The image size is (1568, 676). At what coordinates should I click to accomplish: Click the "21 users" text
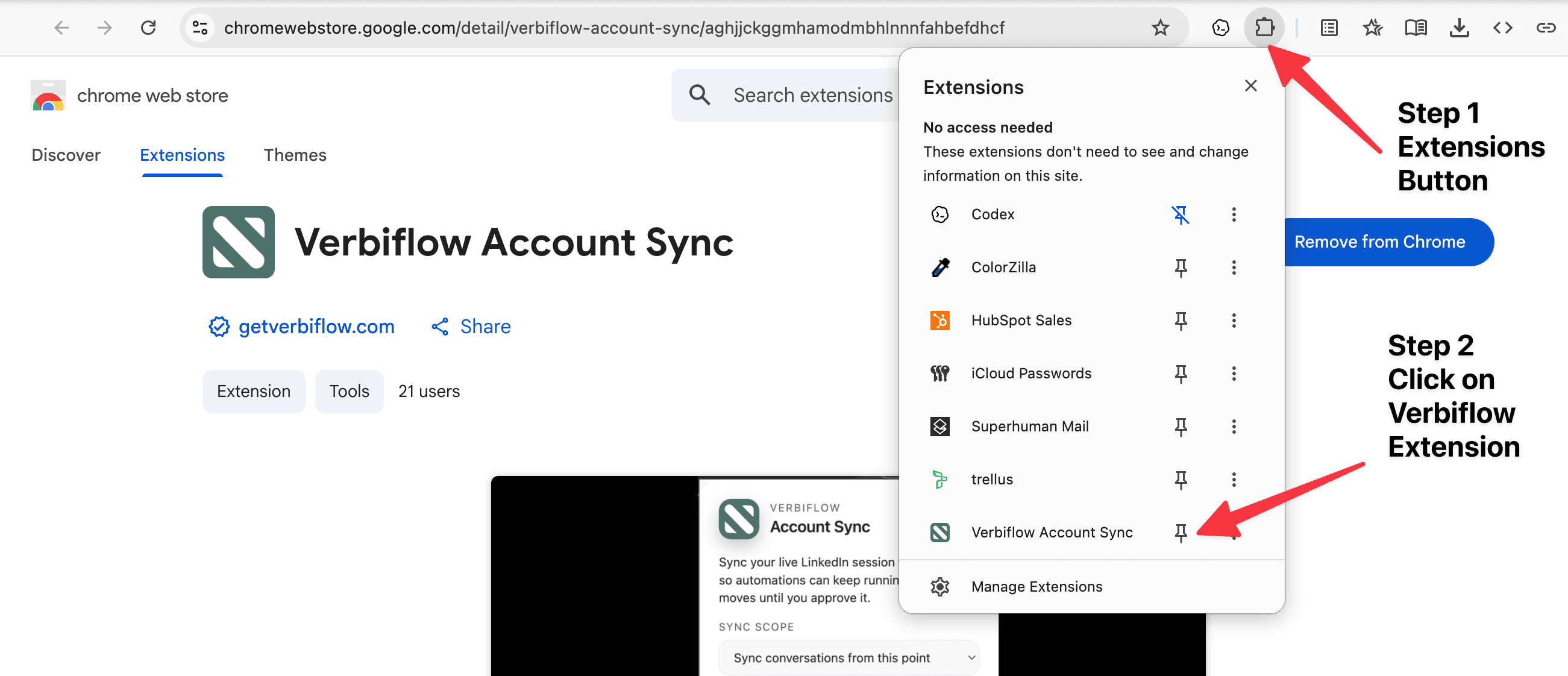click(428, 390)
